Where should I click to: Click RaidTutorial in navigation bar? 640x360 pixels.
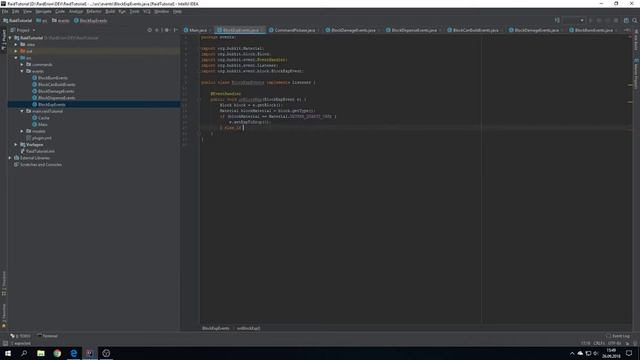click(x=18, y=20)
